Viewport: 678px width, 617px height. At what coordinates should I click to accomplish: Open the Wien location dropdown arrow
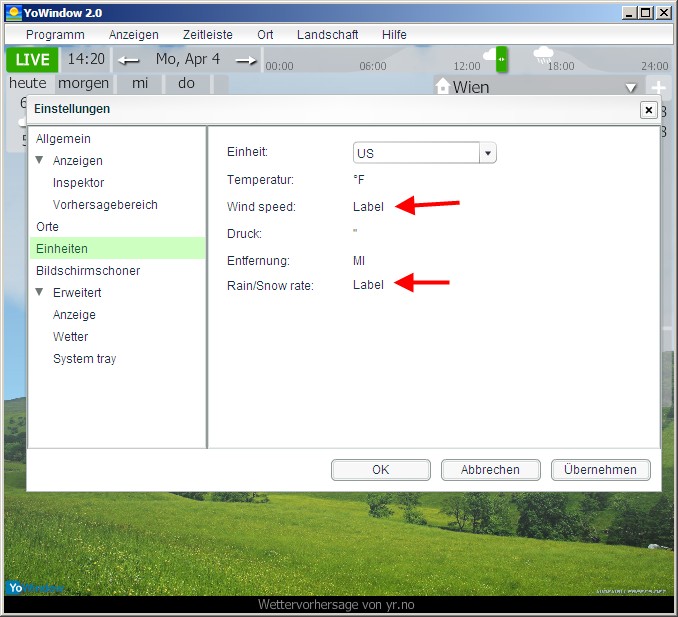tap(630, 88)
